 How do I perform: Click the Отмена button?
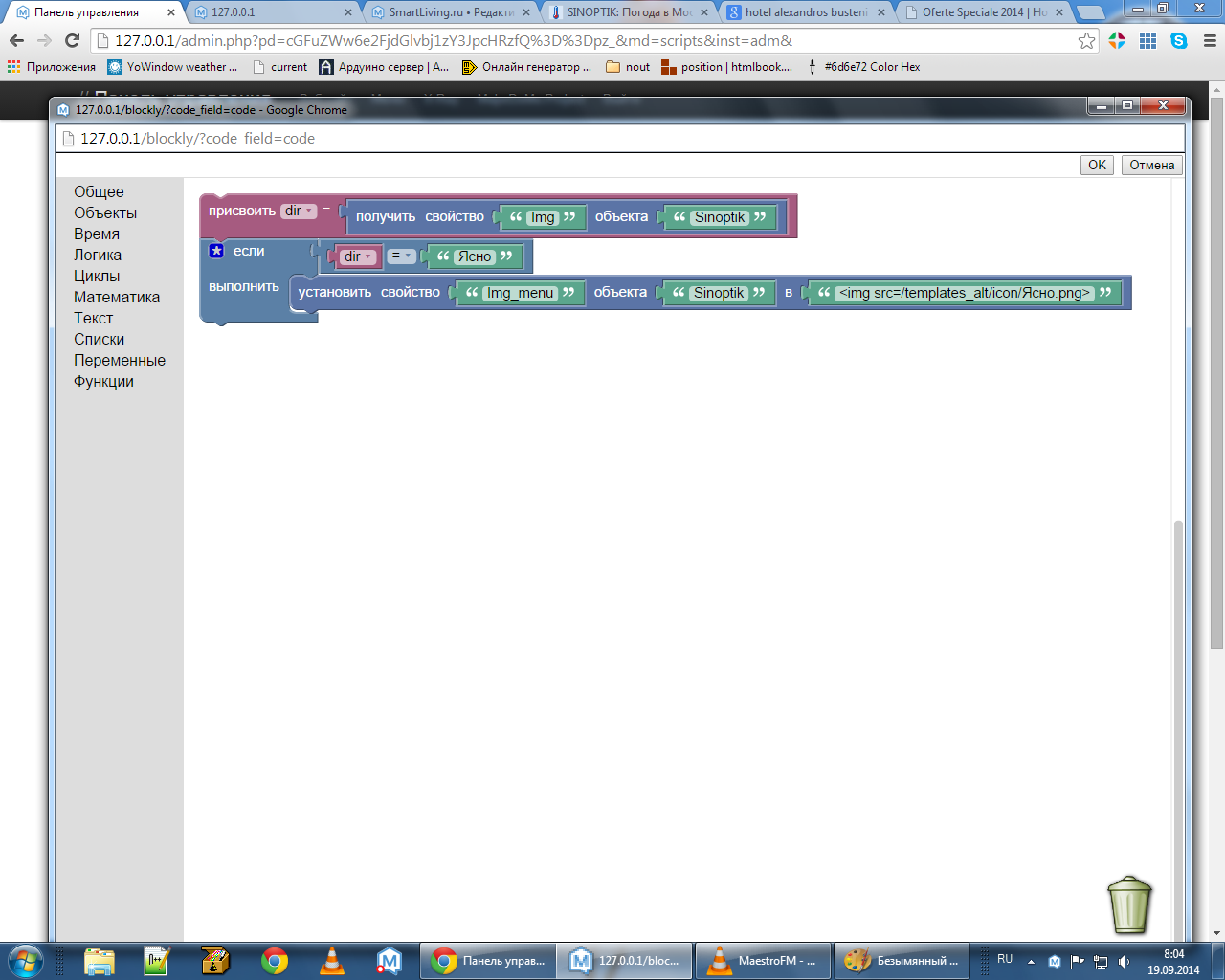pyautogui.click(x=1151, y=165)
